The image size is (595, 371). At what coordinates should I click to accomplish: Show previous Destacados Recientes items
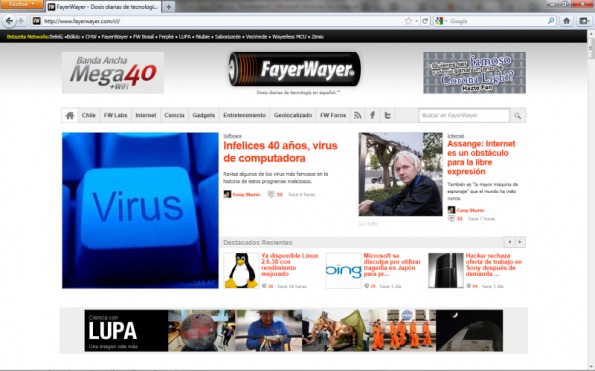tap(509, 242)
